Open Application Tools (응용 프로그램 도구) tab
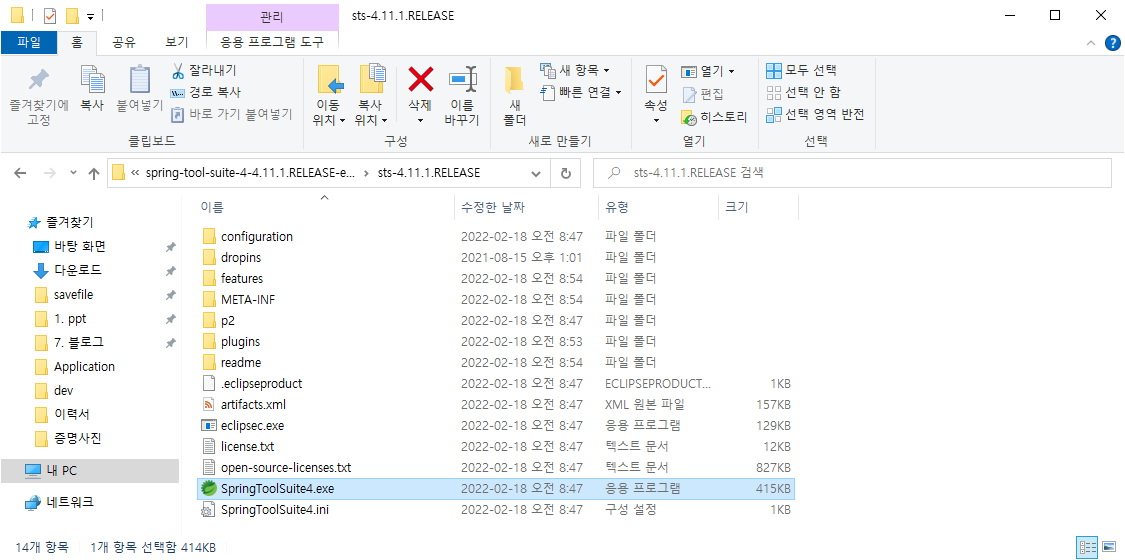The width and height of the screenshot is (1125, 560). [x=272, y=42]
